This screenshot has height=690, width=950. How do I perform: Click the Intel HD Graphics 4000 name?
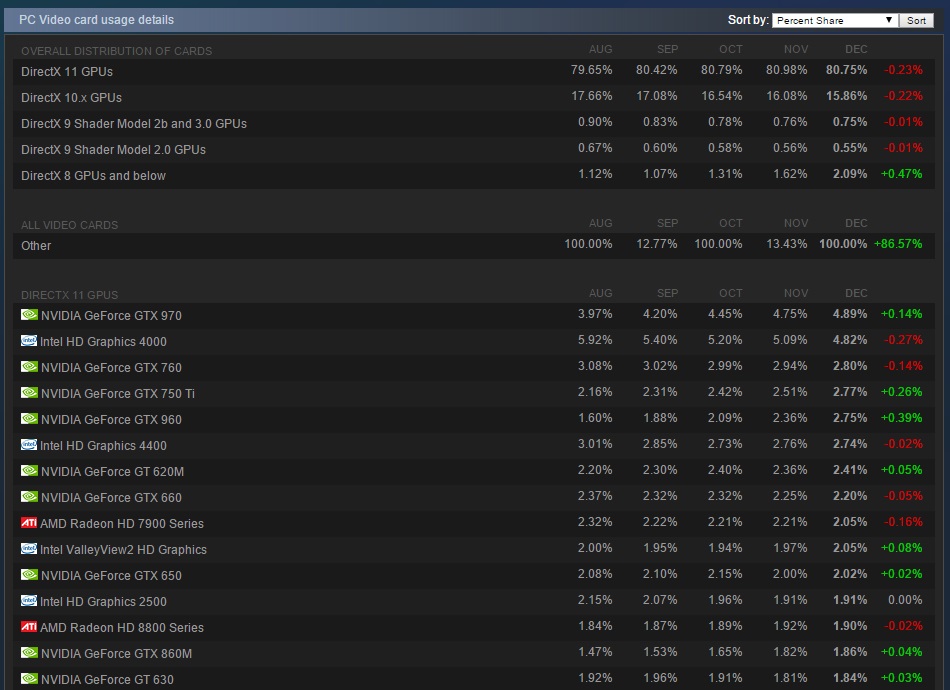tap(103, 342)
